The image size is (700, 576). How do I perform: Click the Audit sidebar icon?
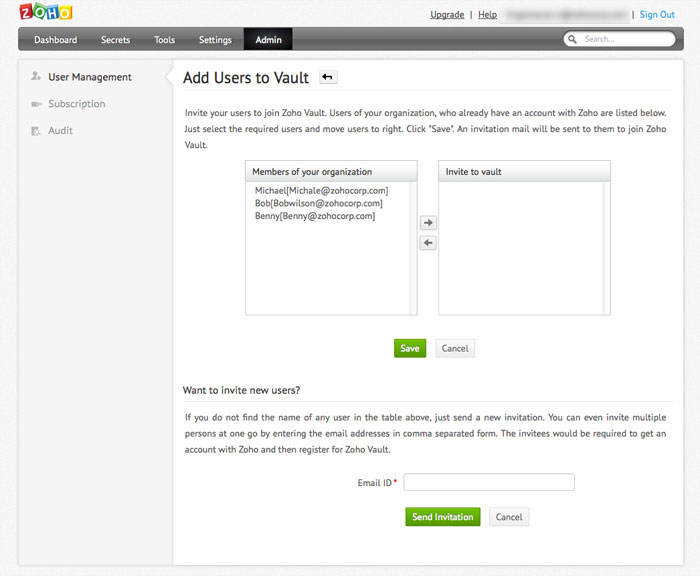35,131
